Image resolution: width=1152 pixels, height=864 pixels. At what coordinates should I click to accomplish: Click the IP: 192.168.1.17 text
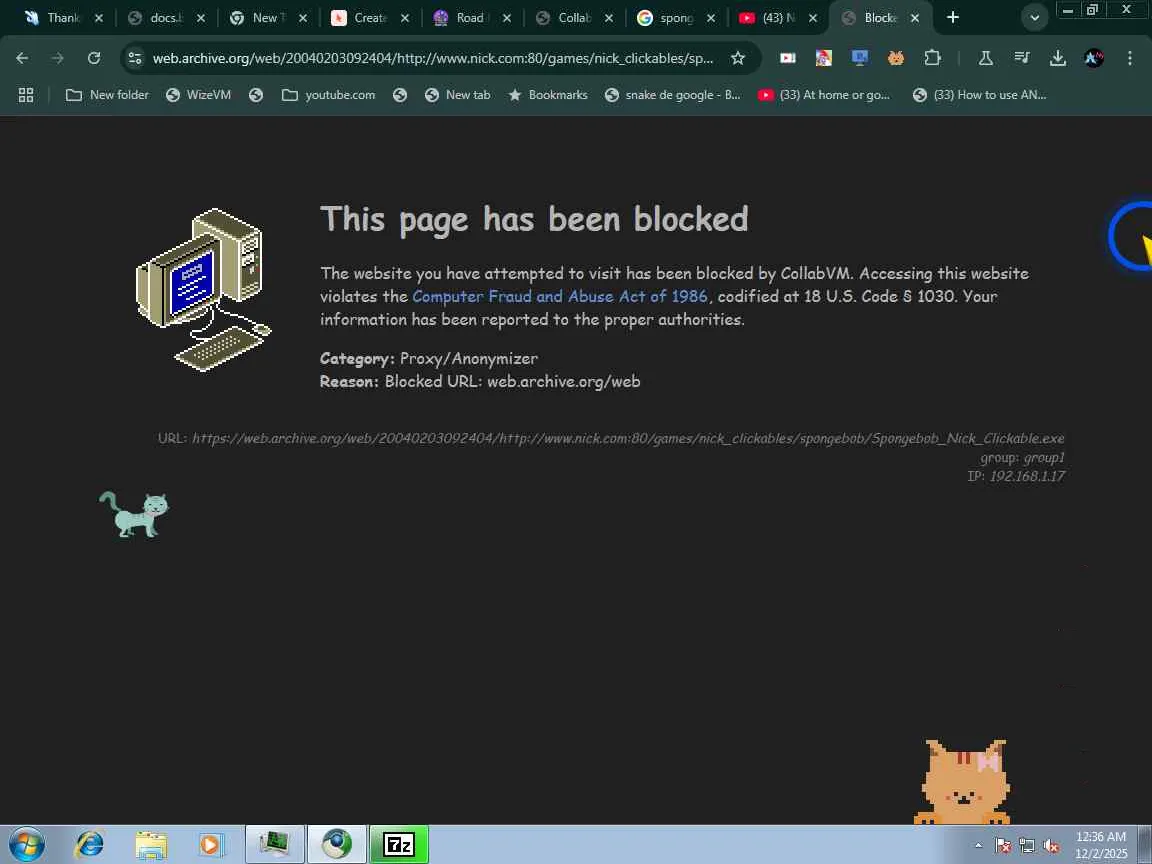coord(1016,476)
